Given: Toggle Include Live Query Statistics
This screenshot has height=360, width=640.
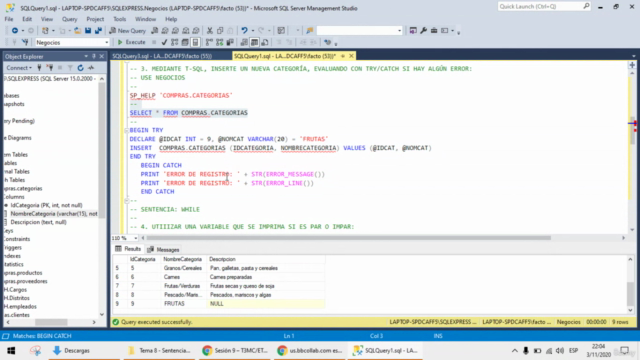Looking at the screenshot, I should pyautogui.click(x=220, y=42).
